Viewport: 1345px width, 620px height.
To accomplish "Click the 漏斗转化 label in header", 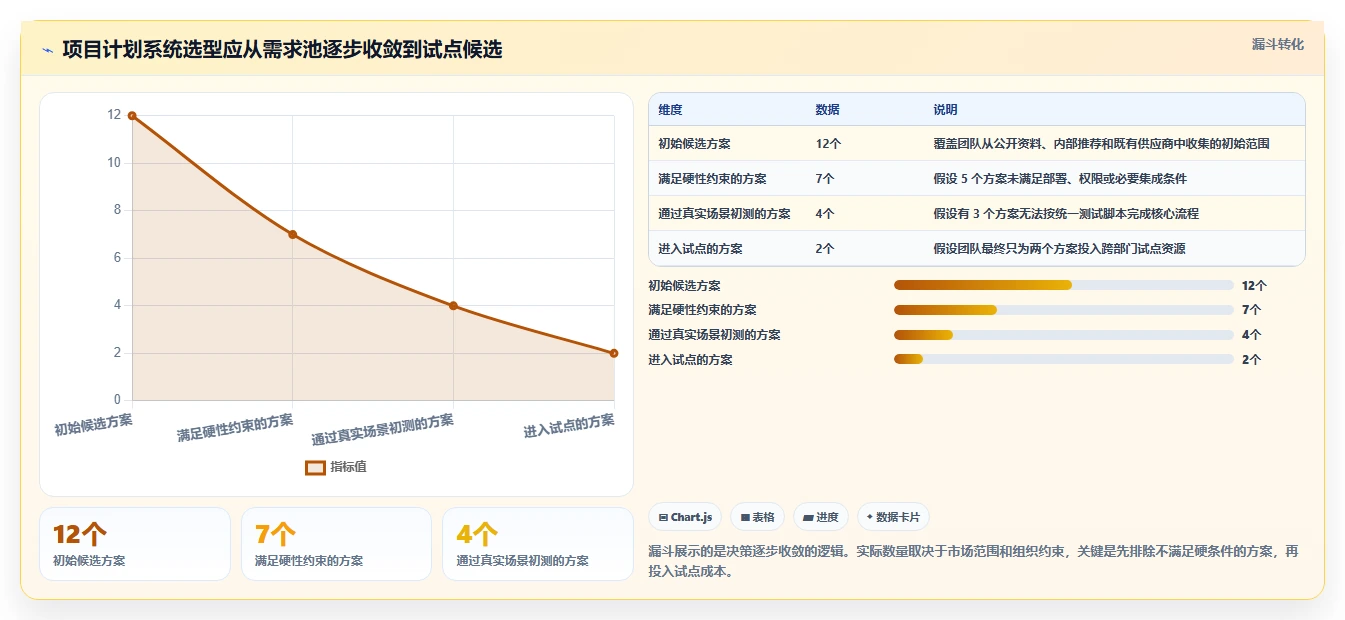I will click(x=1277, y=44).
